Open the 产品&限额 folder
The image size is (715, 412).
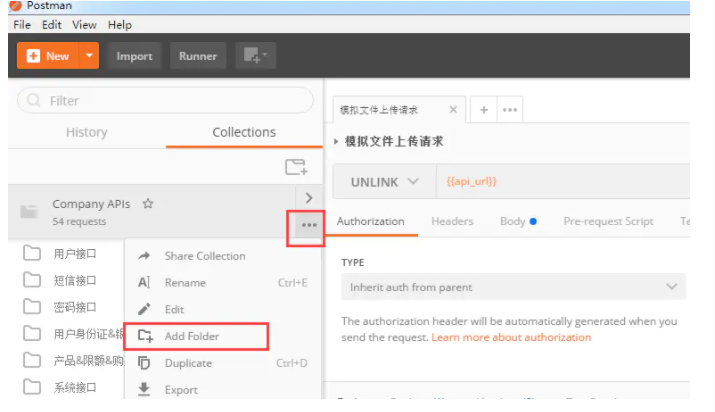coord(88,361)
